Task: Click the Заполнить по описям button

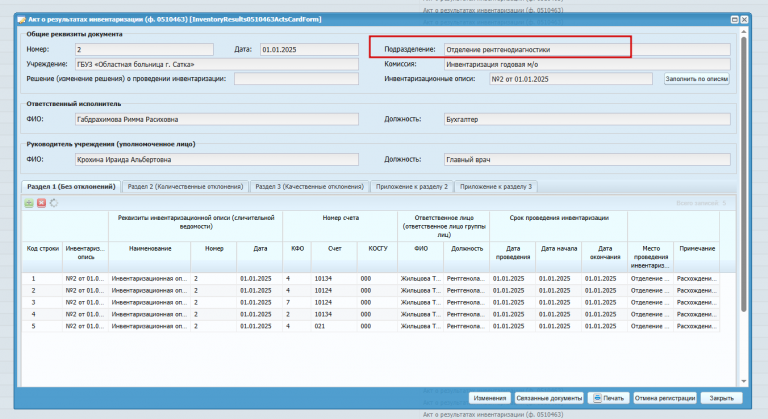Action: click(x=696, y=79)
